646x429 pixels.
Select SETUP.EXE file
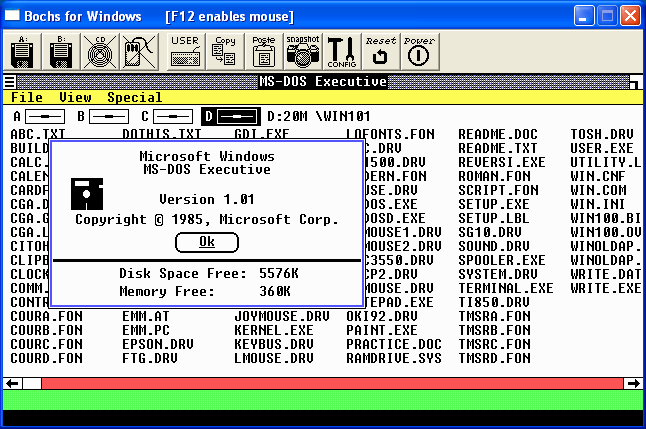[x=494, y=204]
